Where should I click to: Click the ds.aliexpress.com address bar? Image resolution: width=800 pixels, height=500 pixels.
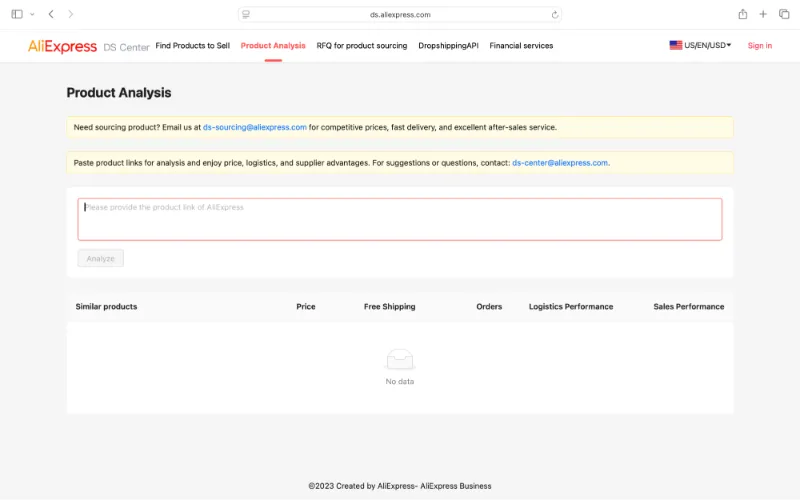pyautogui.click(x=400, y=14)
